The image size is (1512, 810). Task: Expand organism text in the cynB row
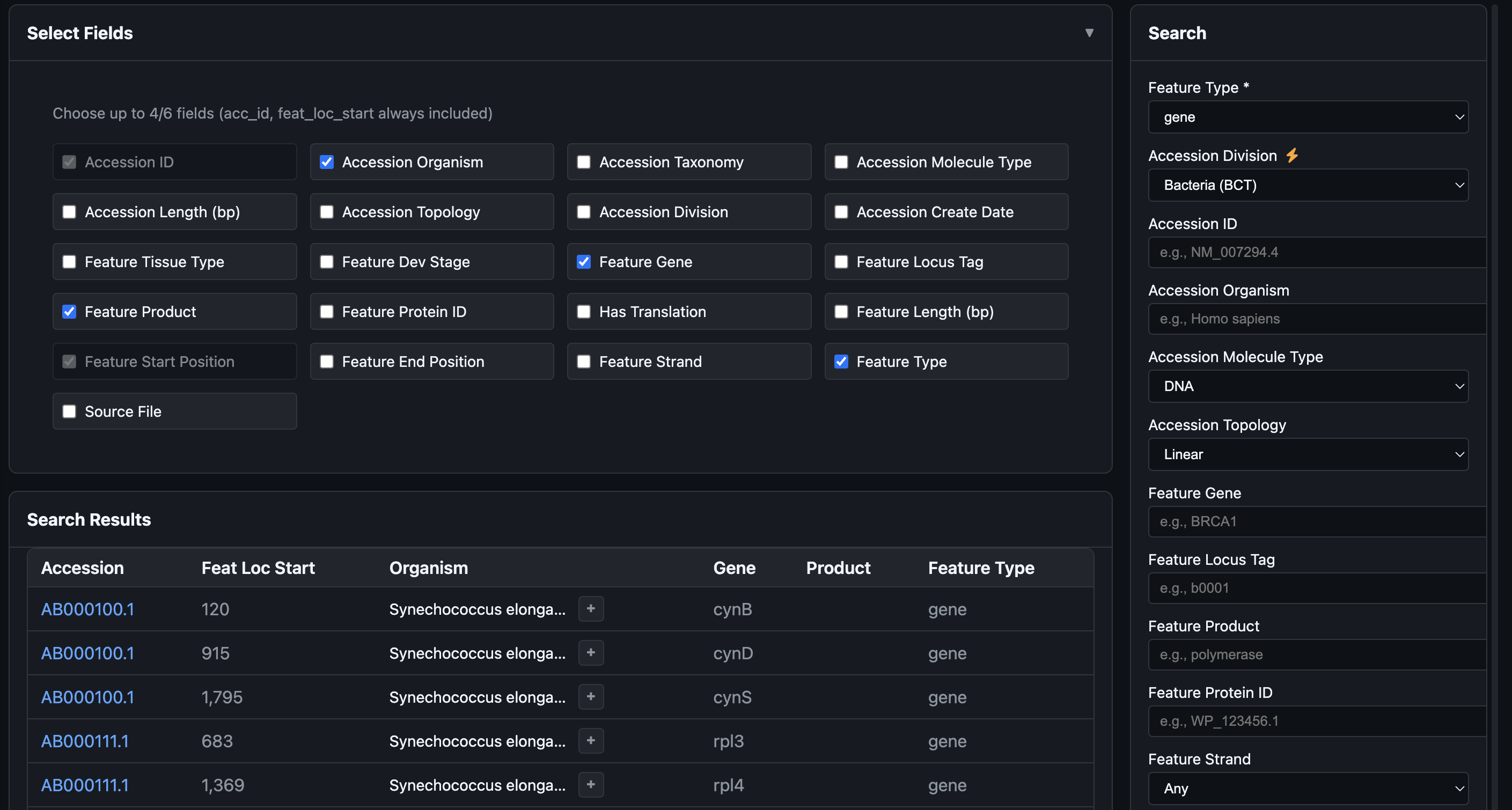coord(591,609)
